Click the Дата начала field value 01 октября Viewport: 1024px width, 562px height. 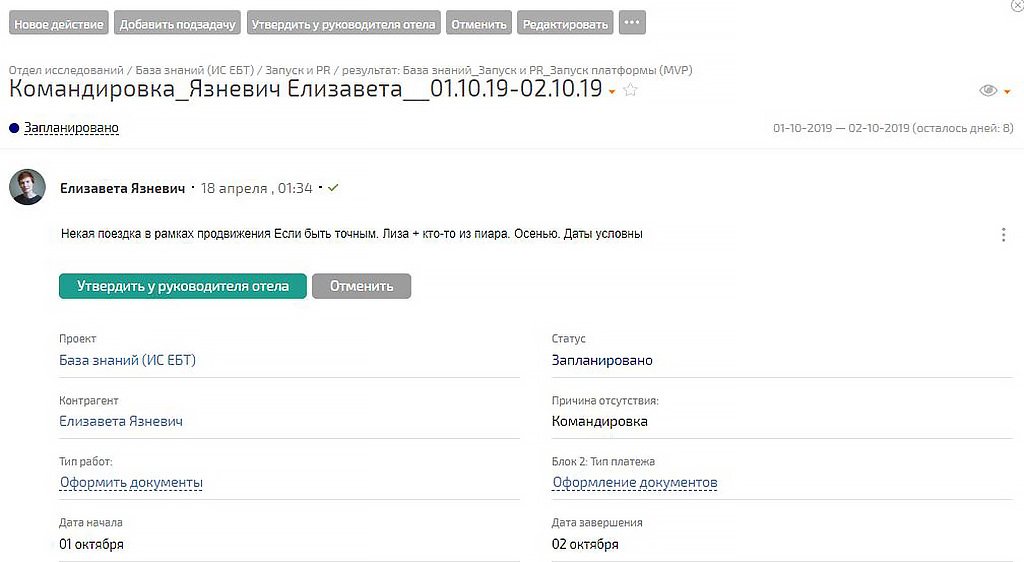click(x=91, y=544)
